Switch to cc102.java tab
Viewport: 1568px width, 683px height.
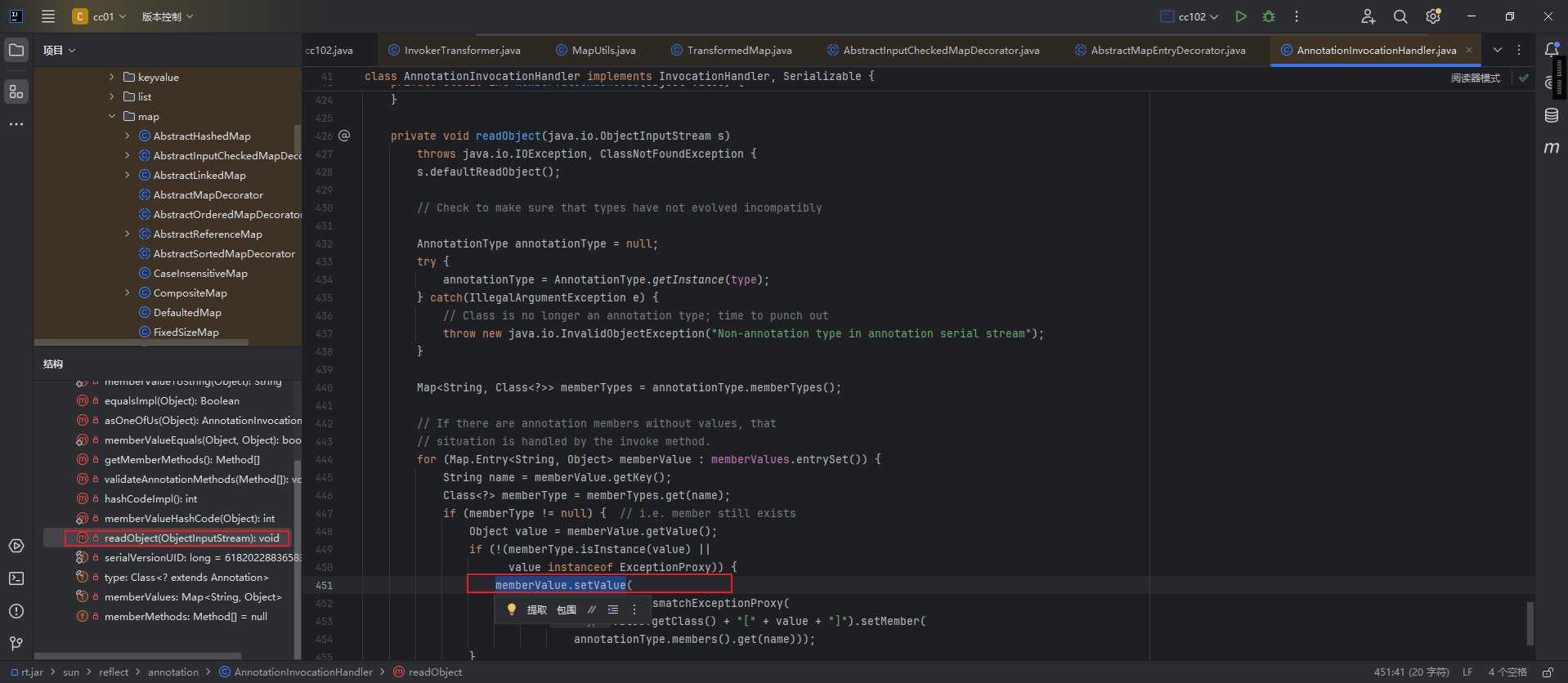329,50
